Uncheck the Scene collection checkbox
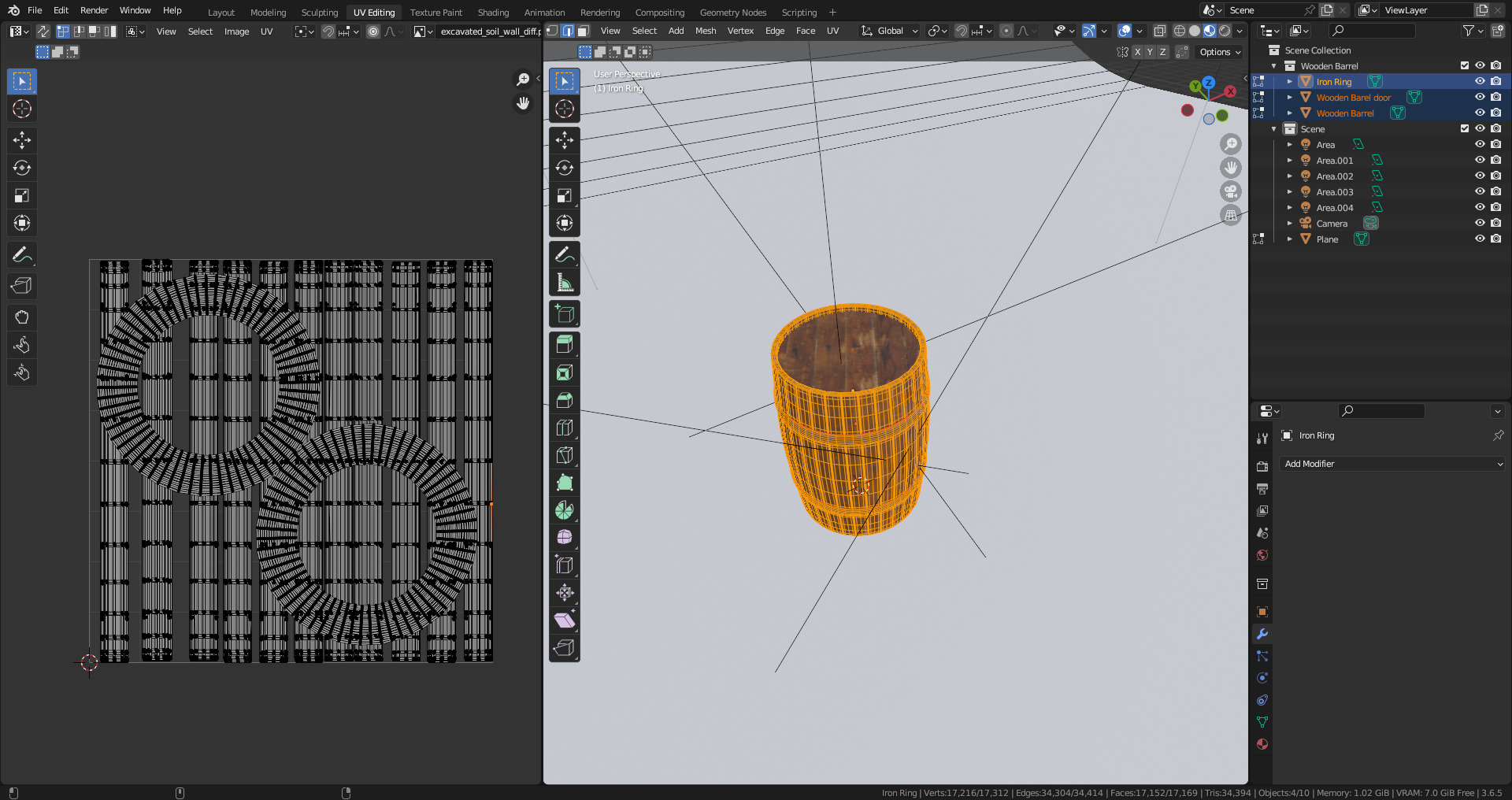Viewport: 1512px width, 800px height. (x=1465, y=128)
